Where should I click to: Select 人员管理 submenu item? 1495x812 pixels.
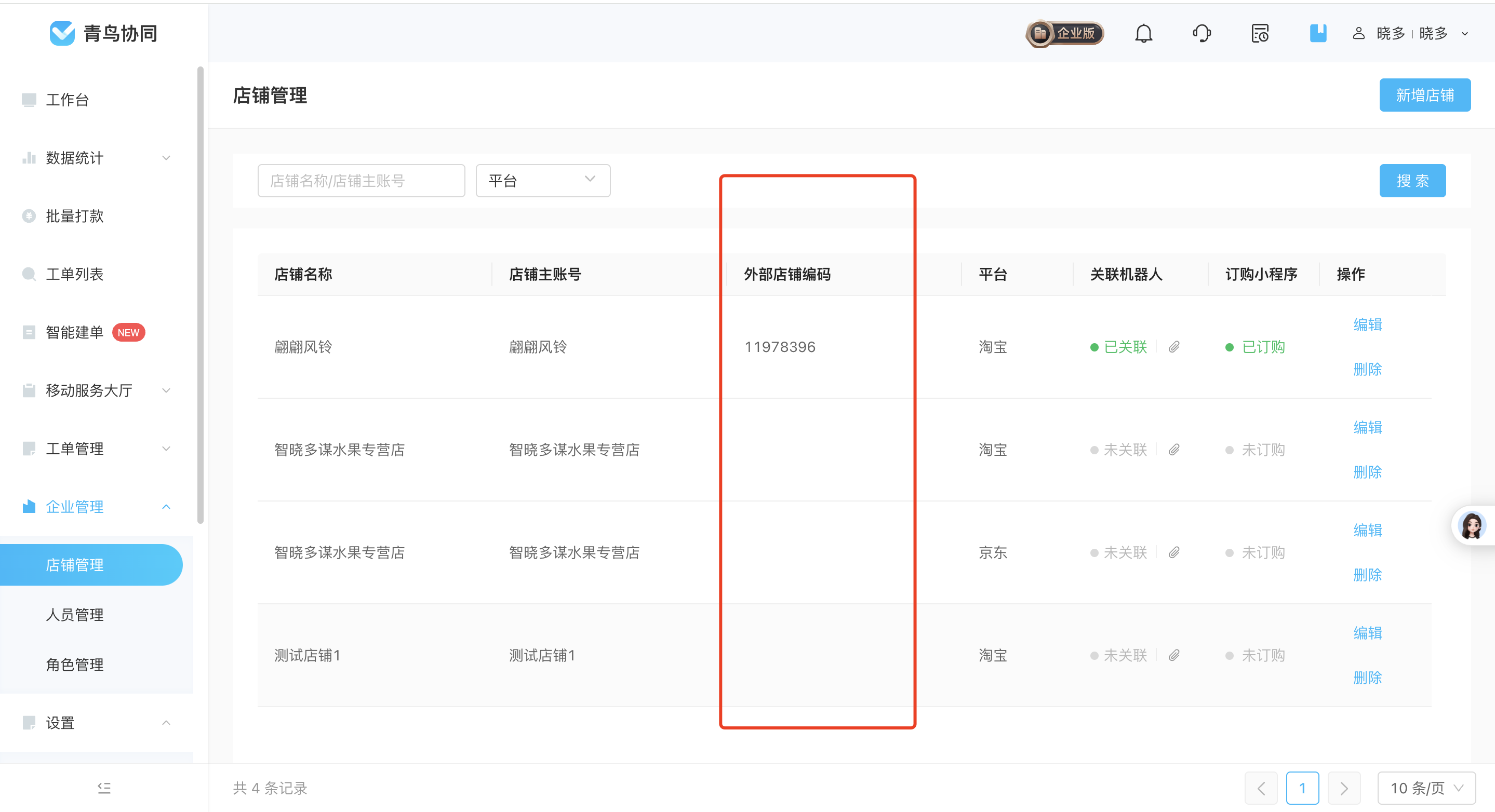point(75,615)
